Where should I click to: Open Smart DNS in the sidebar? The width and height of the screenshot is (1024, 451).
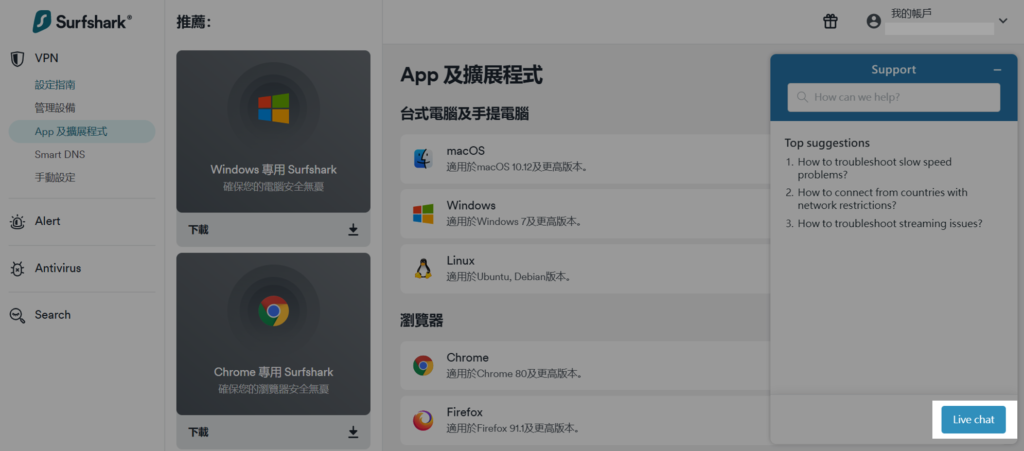pyautogui.click(x=59, y=155)
